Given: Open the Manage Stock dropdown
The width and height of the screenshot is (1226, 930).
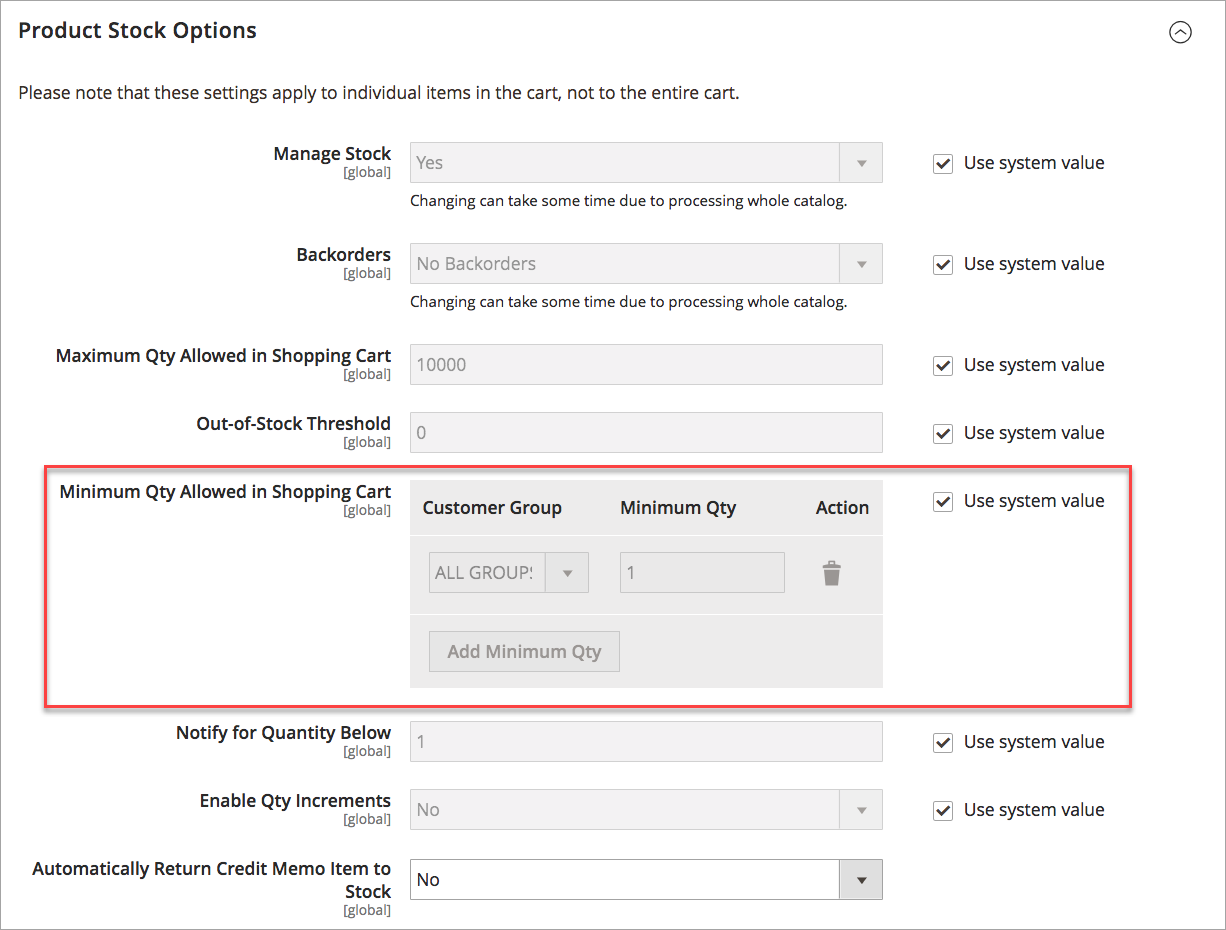Looking at the screenshot, I should tap(861, 162).
